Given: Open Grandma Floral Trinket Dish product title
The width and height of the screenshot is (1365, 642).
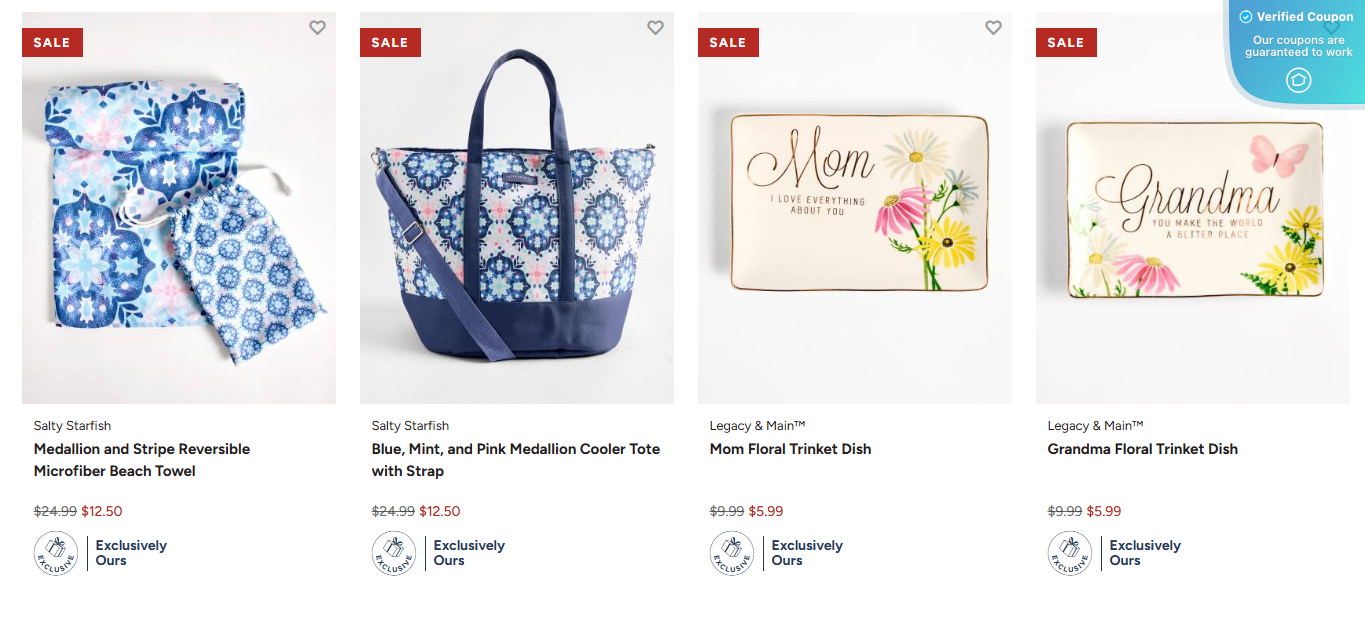Looking at the screenshot, I should point(1142,449).
